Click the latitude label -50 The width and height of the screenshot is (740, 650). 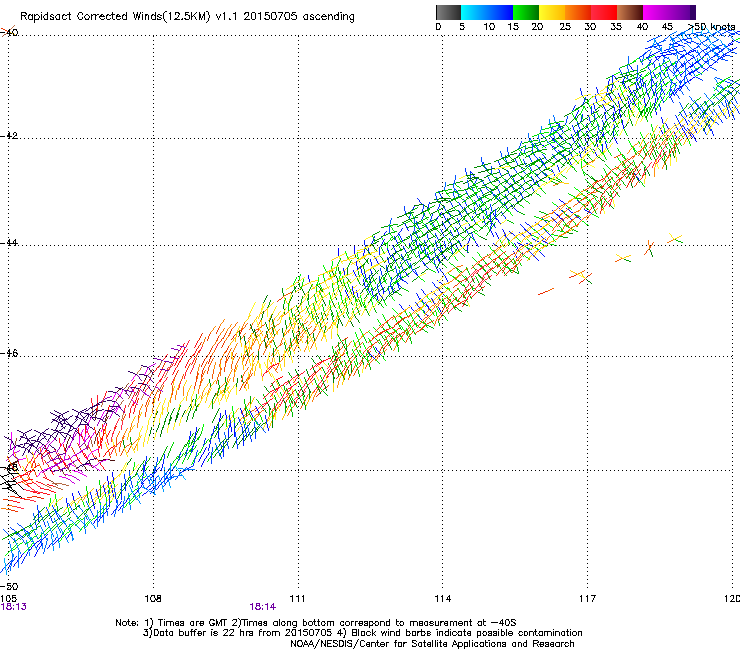pos(9,587)
